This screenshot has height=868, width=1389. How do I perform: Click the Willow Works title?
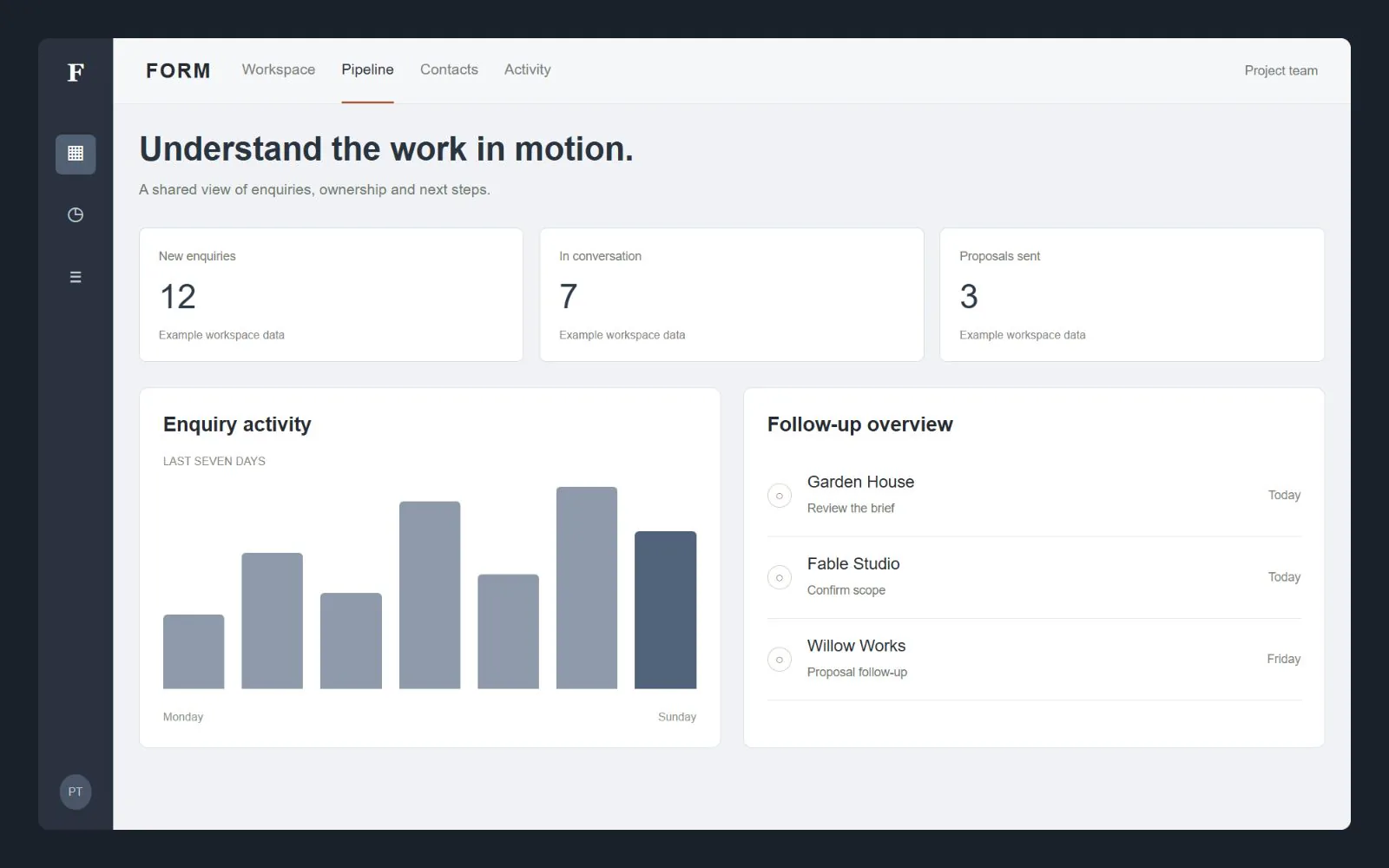pyautogui.click(x=856, y=646)
